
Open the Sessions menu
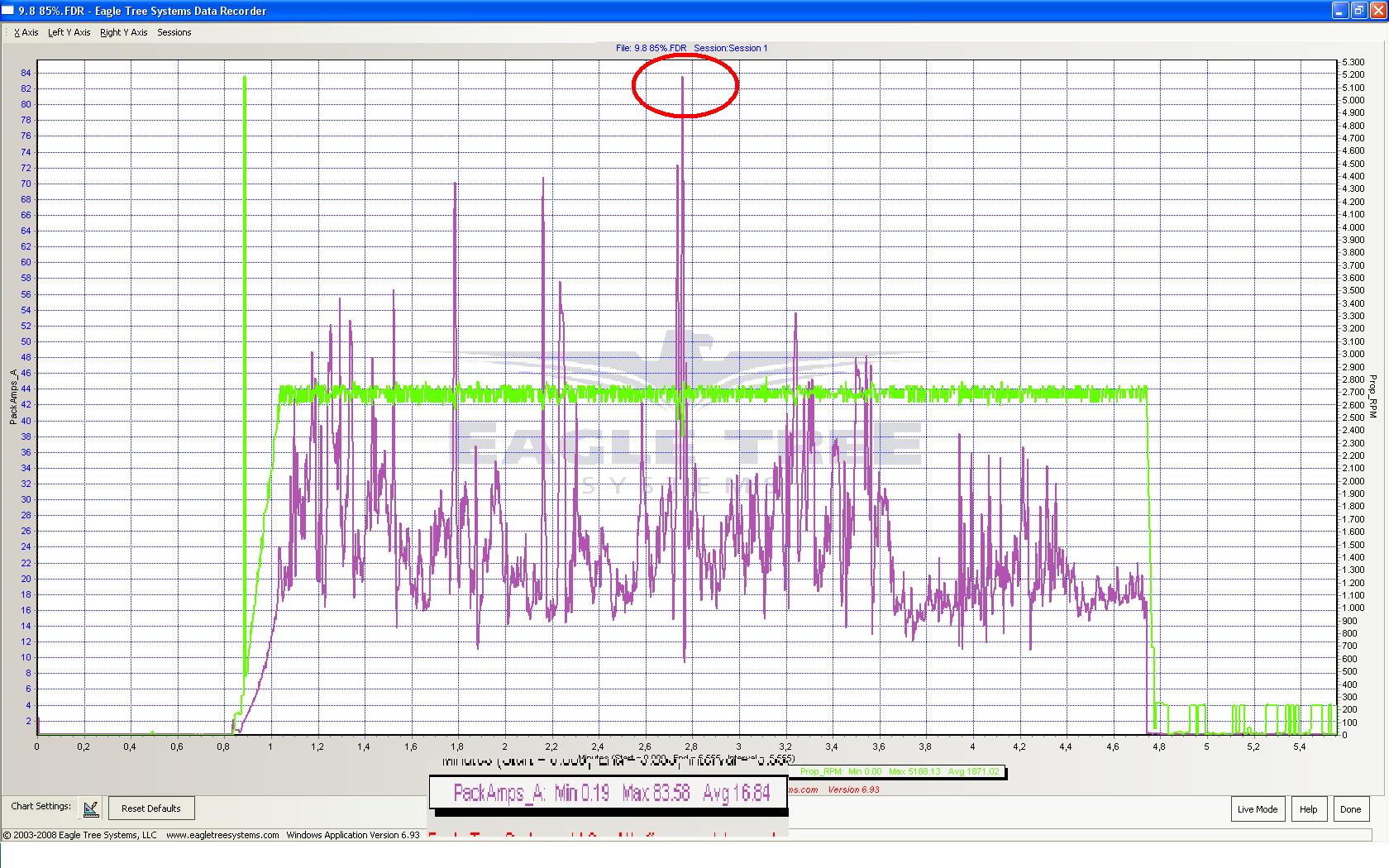click(x=174, y=32)
